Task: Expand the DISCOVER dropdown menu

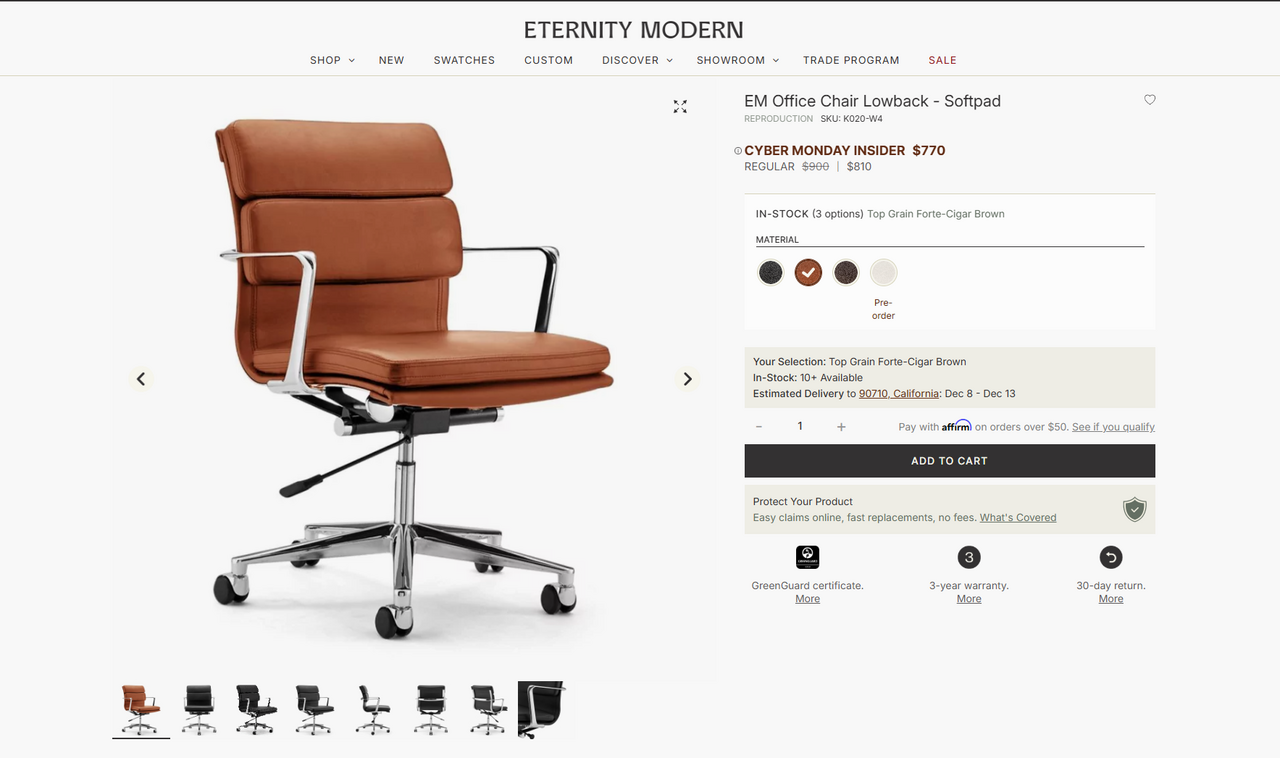Action: (637, 60)
